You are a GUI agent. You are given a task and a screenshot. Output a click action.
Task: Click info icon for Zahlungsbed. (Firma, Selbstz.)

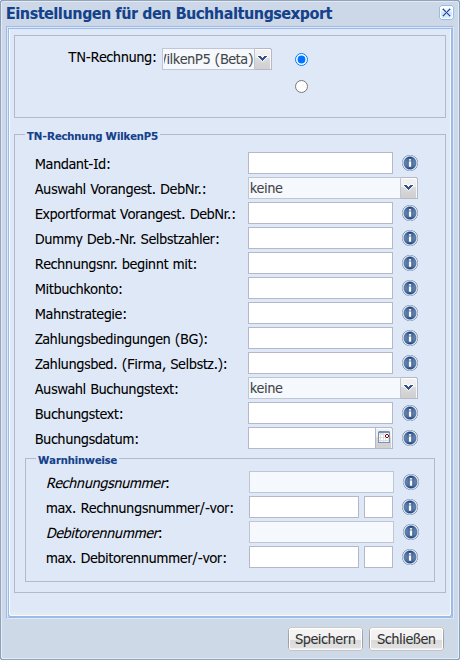coord(410,363)
